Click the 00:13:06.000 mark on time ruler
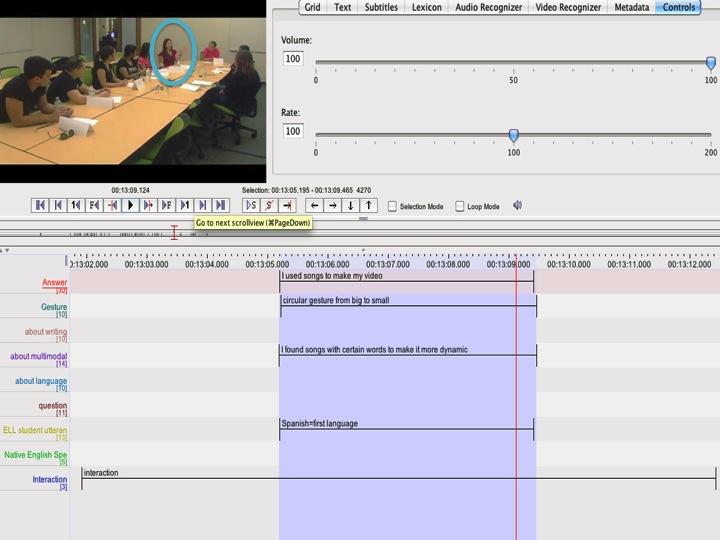Screen dimensions: 720x540 coord(327,264)
